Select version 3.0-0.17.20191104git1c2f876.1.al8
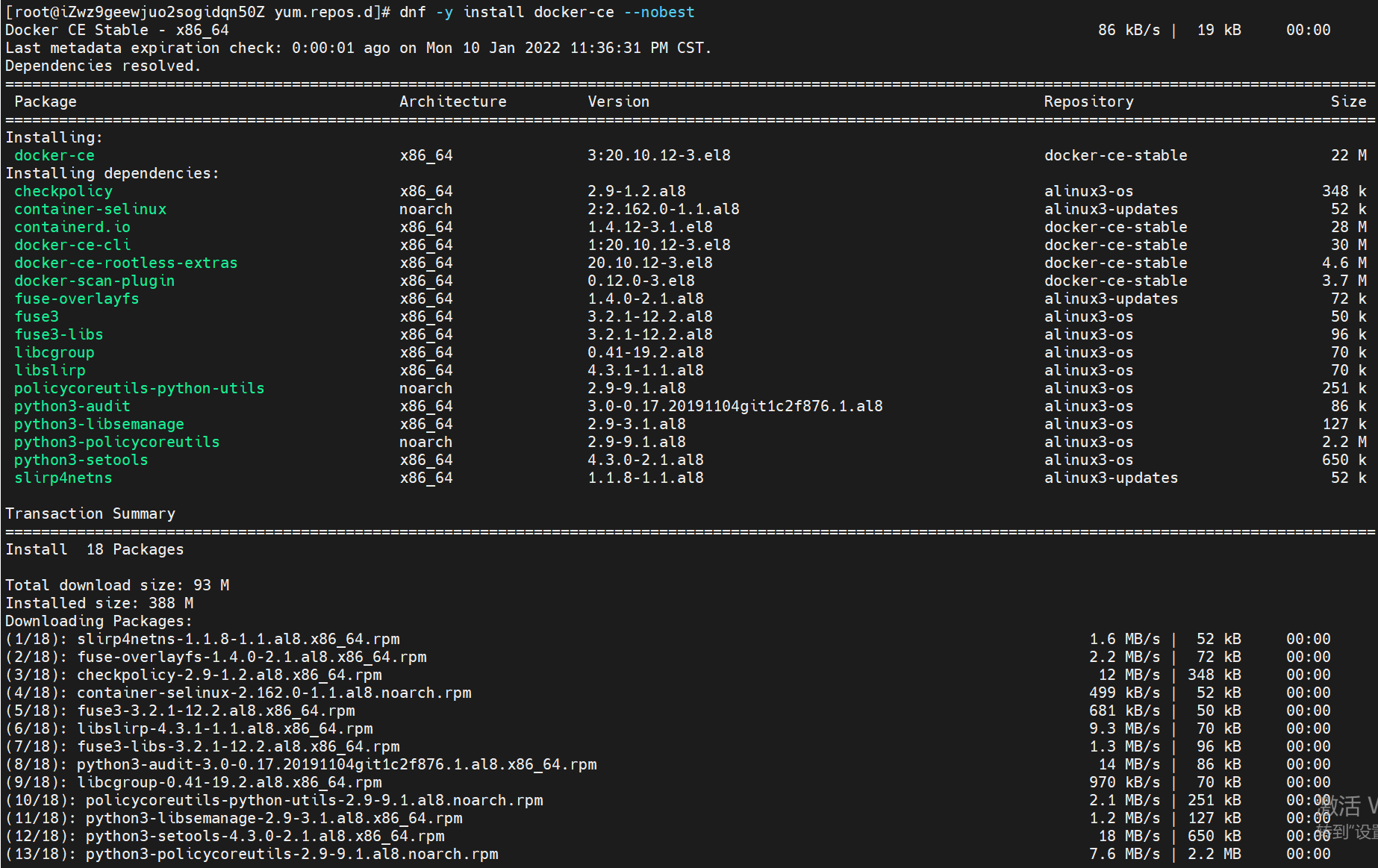 [x=735, y=406]
